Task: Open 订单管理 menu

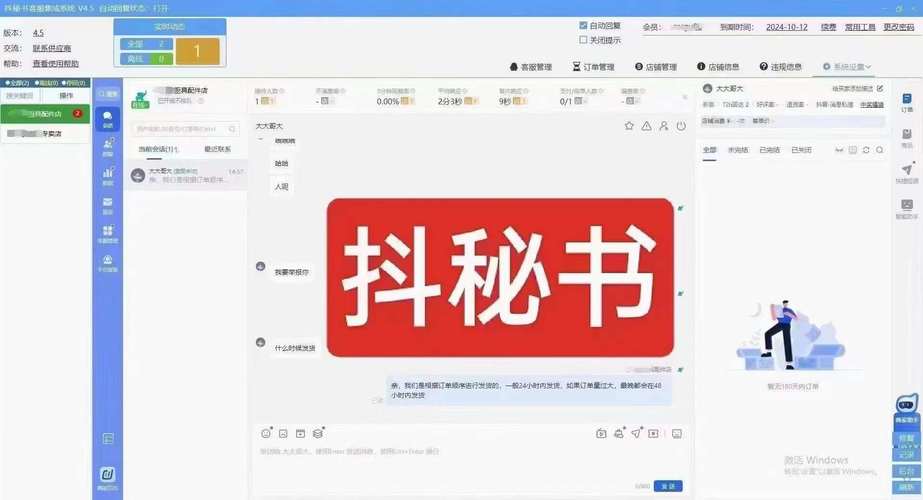Action: (593, 67)
